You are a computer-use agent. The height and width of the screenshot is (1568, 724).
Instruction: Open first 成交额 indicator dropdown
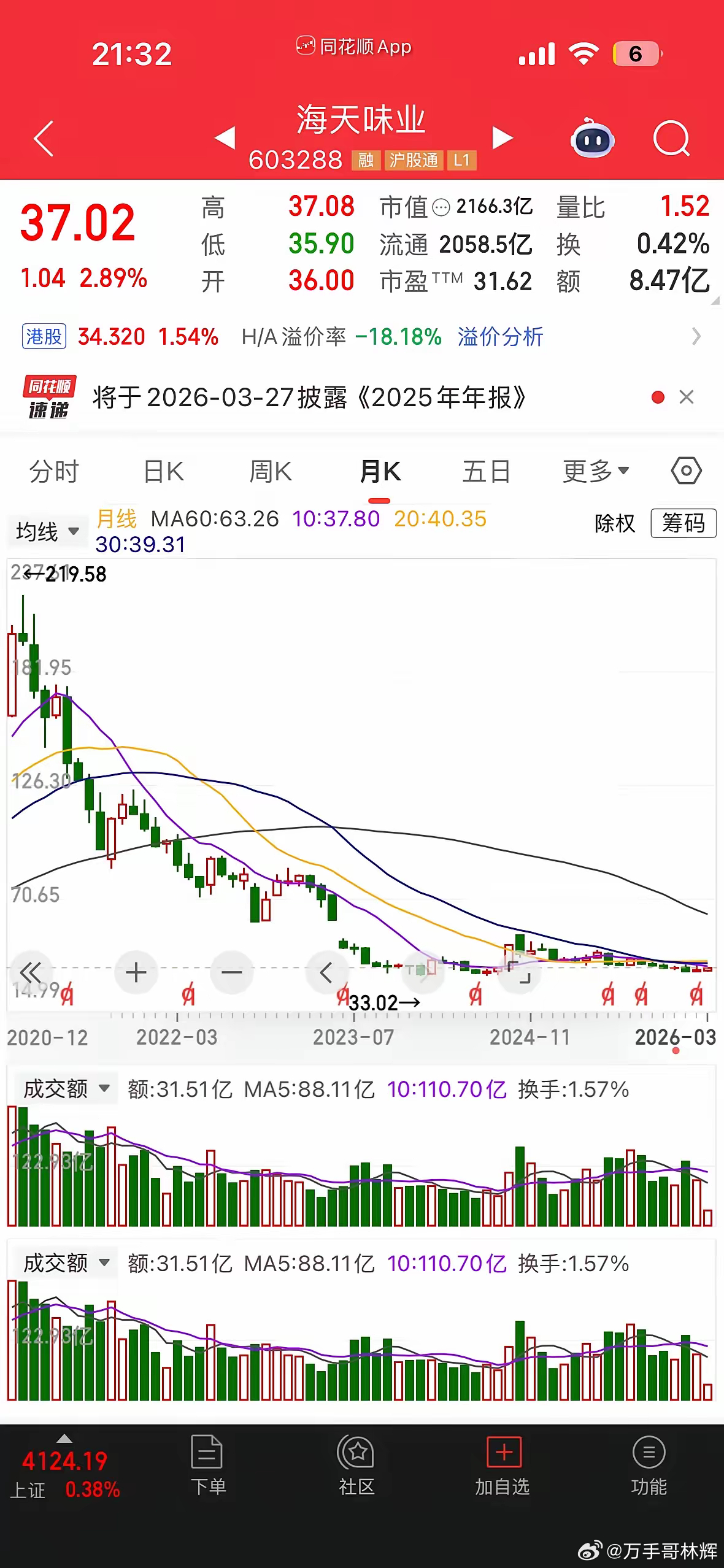point(66,1090)
